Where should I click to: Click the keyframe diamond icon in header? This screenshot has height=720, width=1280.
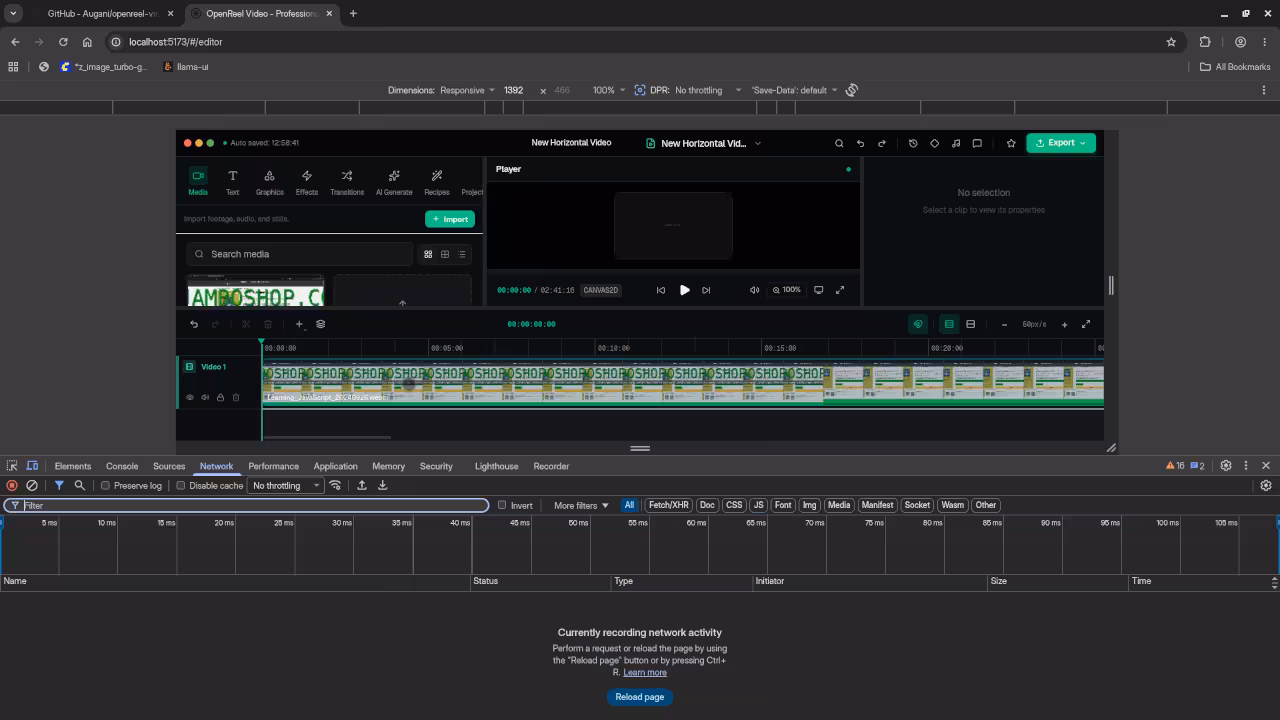click(934, 143)
